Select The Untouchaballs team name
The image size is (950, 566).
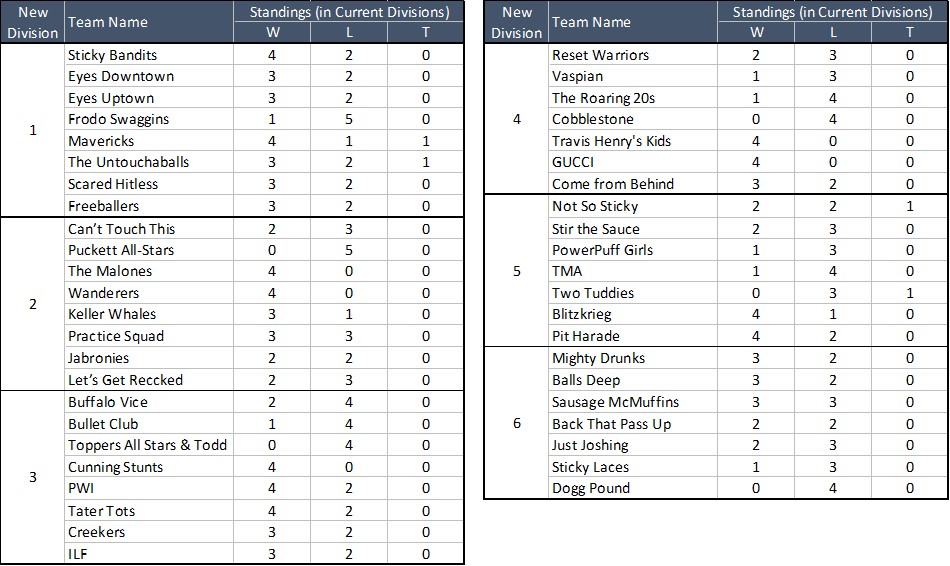[128, 162]
